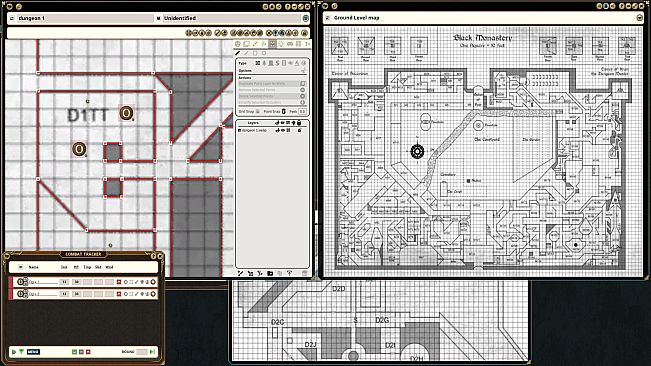Open the Lighting sun tab in dungeon 1
The image size is (651, 366).
(x=281, y=44)
